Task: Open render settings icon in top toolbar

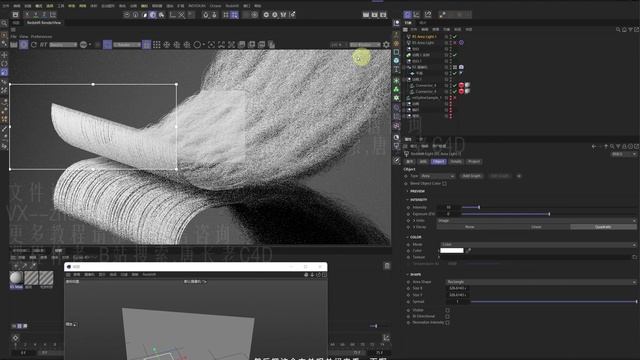Action: point(383,14)
